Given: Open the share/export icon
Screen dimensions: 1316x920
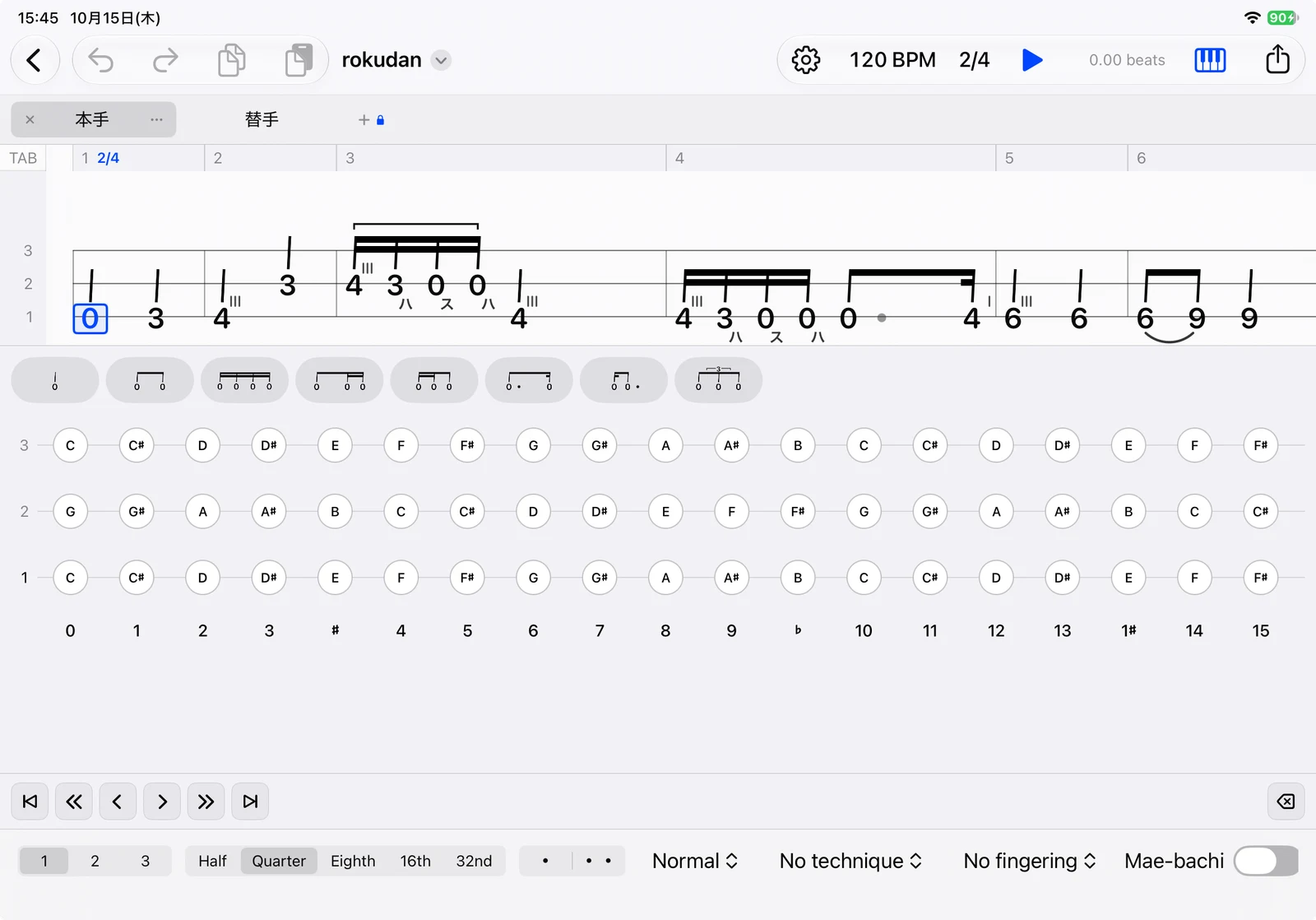Looking at the screenshot, I should (x=1277, y=59).
